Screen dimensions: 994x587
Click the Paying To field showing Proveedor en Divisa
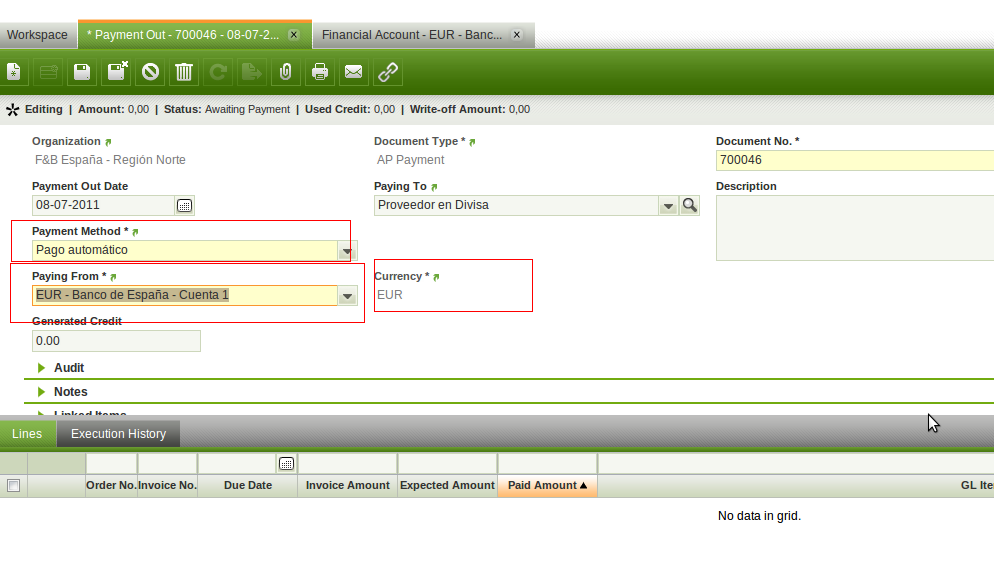tap(516, 205)
